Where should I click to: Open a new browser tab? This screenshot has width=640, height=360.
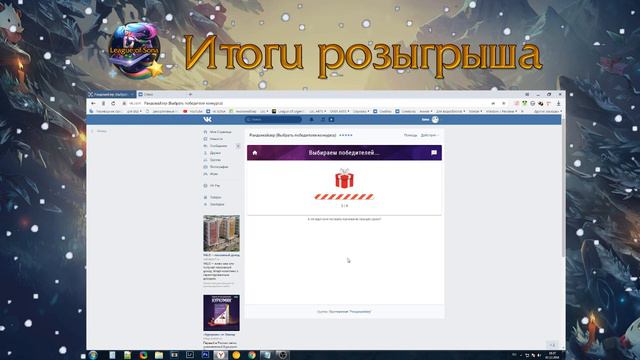190,94
